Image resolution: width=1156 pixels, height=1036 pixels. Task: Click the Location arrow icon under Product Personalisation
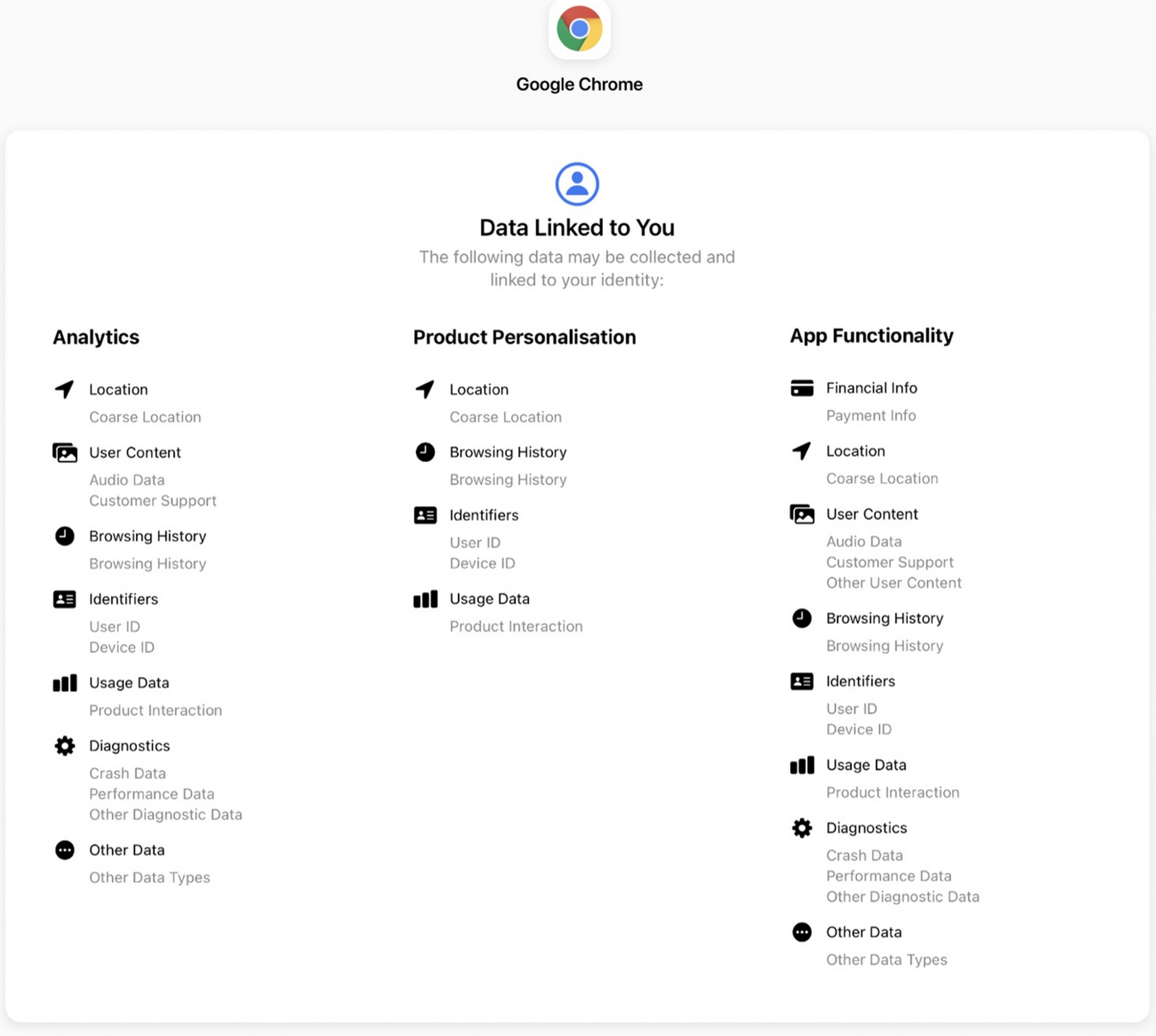tap(425, 389)
